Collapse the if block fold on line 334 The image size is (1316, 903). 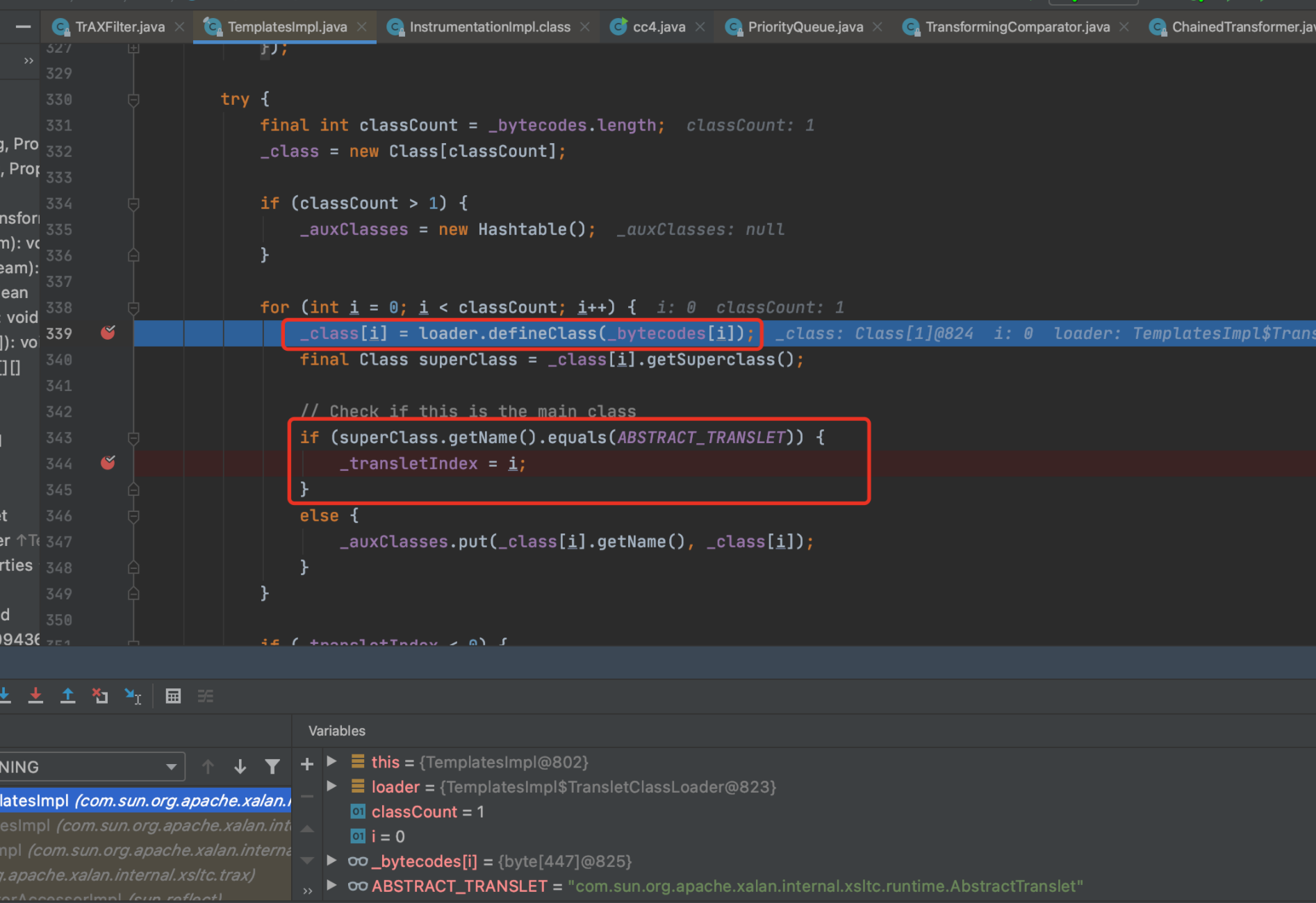pos(133,204)
